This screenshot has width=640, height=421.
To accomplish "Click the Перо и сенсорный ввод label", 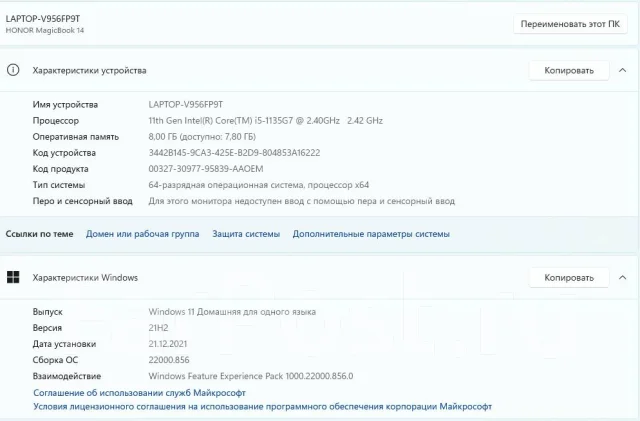I will tap(82, 201).
